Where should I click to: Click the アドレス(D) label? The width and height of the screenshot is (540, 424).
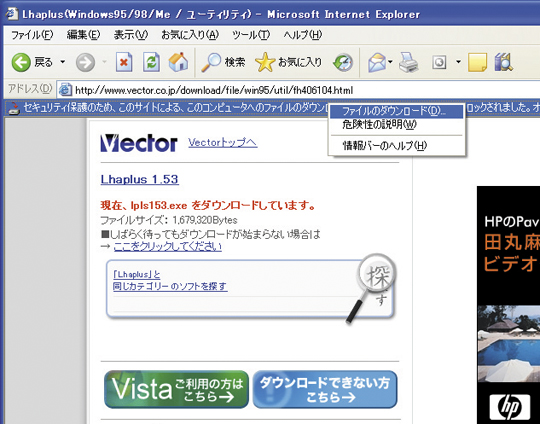[30, 89]
